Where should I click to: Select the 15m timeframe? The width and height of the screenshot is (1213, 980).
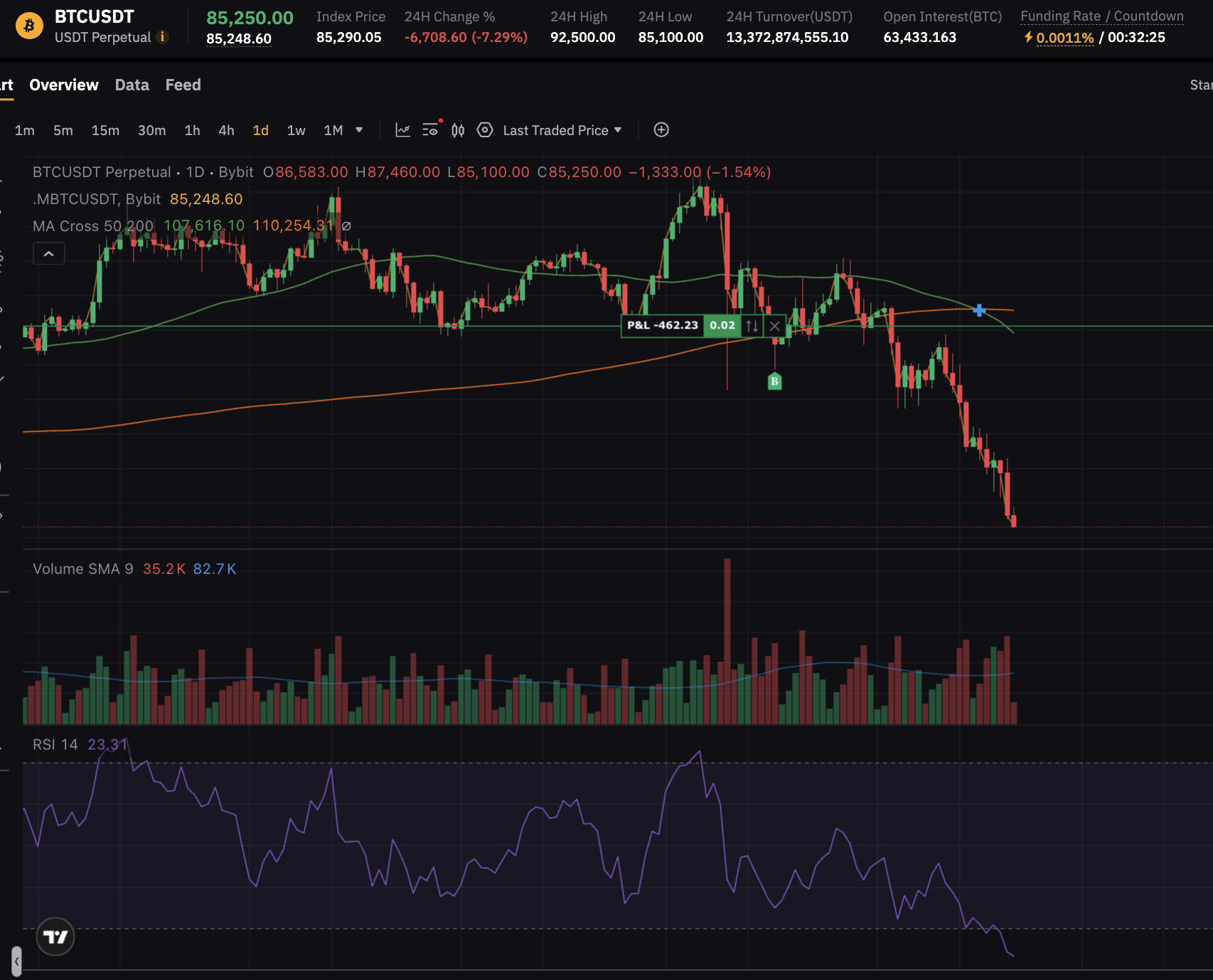[x=105, y=130]
